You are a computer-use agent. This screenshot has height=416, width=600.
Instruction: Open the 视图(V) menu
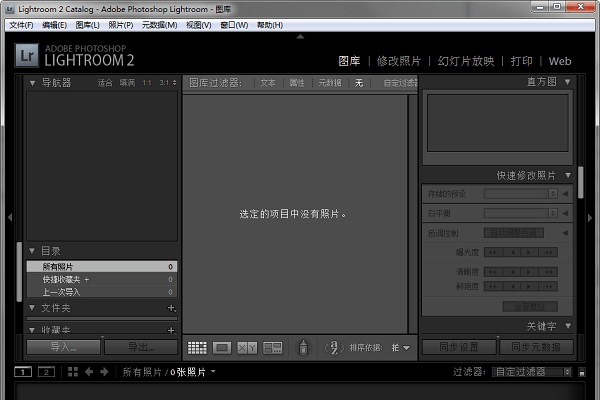pyautogui.click(x=199, y=25)
